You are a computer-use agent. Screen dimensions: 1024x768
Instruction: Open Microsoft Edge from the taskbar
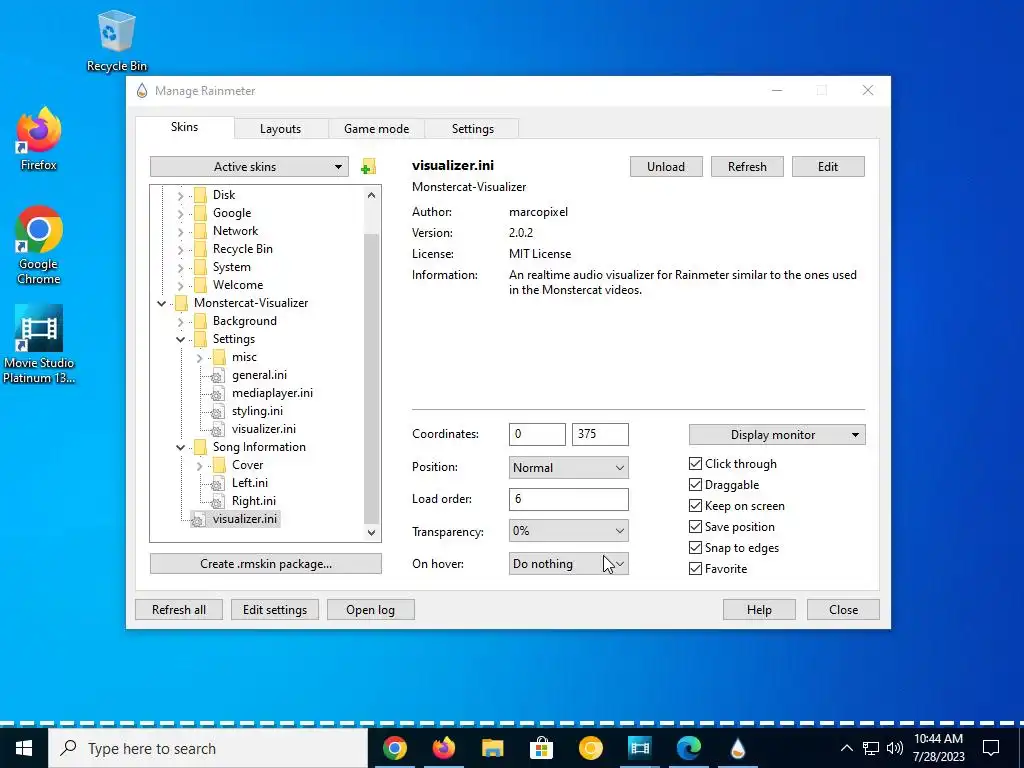click(688, 748)
